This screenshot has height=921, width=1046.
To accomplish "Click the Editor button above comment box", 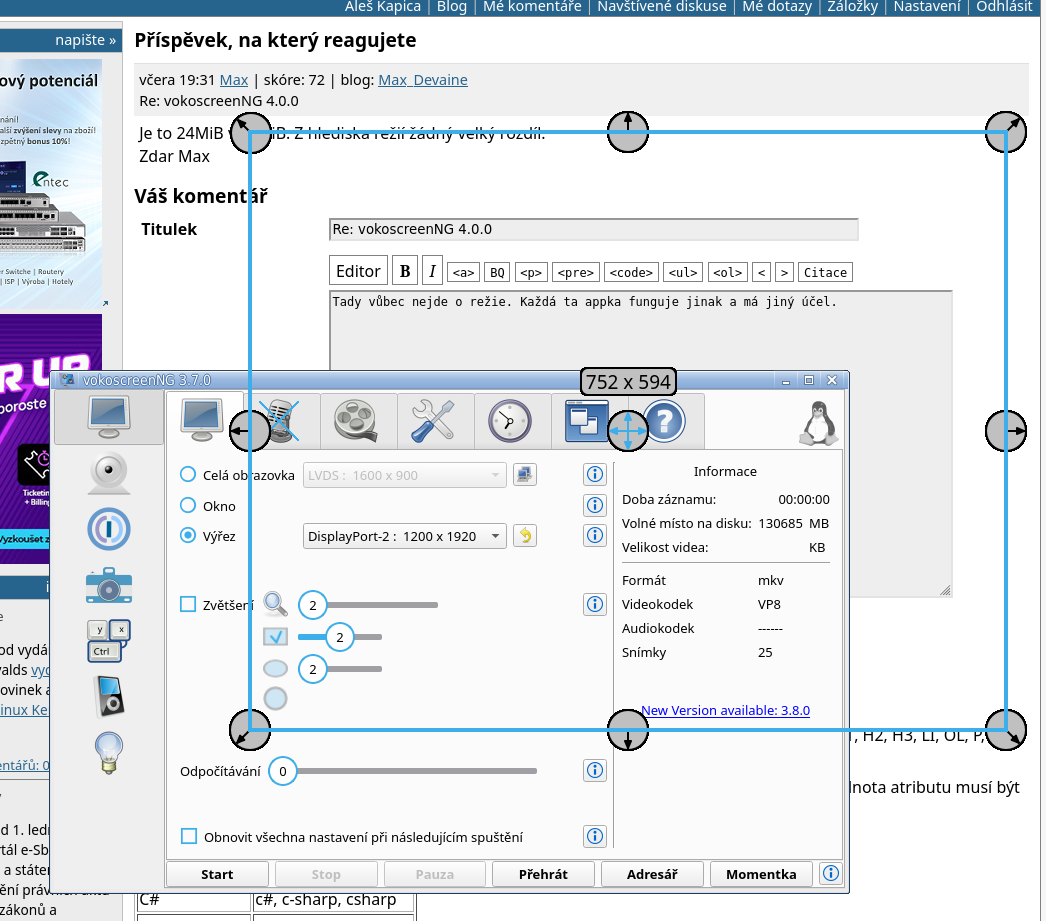I will pyautogui.click(x=358, y=271).
